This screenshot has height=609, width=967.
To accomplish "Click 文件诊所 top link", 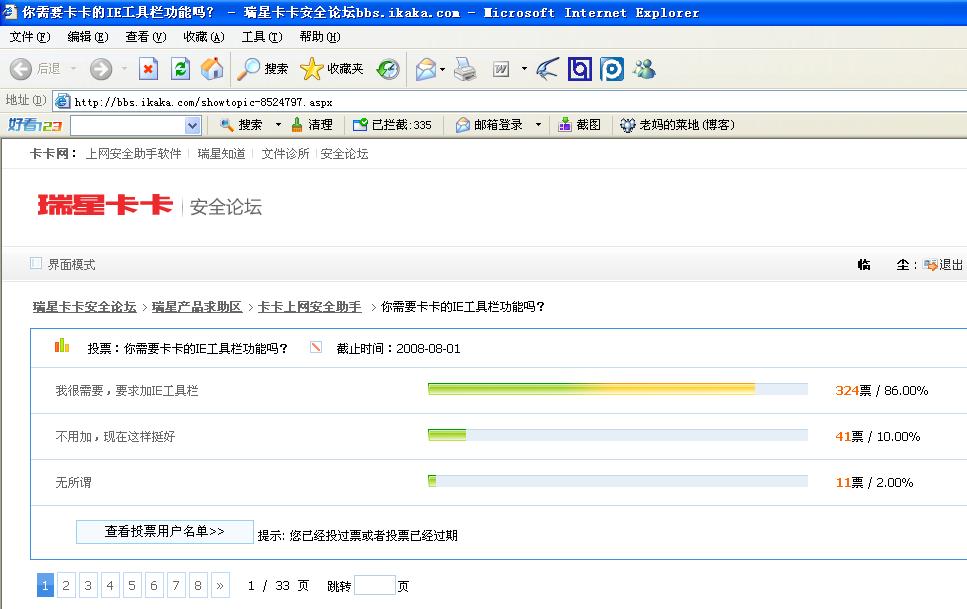I will tap(285, 154).
